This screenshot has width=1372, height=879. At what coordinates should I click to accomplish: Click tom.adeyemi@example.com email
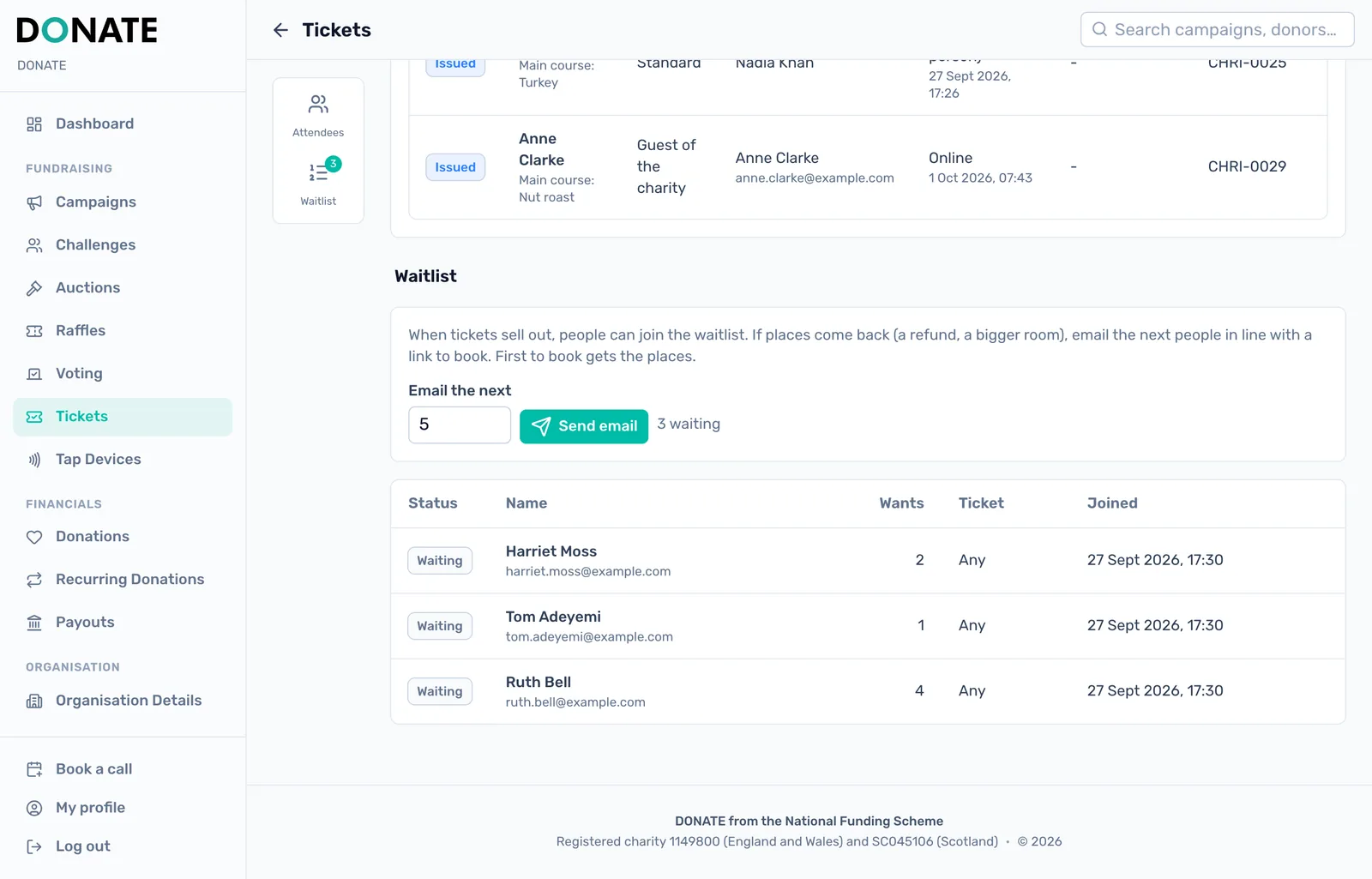click(x=589, y=636)
